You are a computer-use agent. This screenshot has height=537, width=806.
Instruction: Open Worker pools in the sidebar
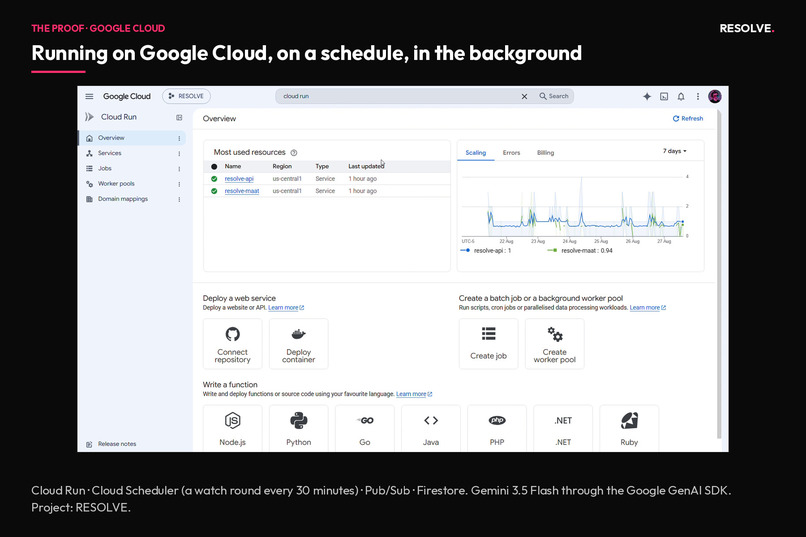click(116, 183)
